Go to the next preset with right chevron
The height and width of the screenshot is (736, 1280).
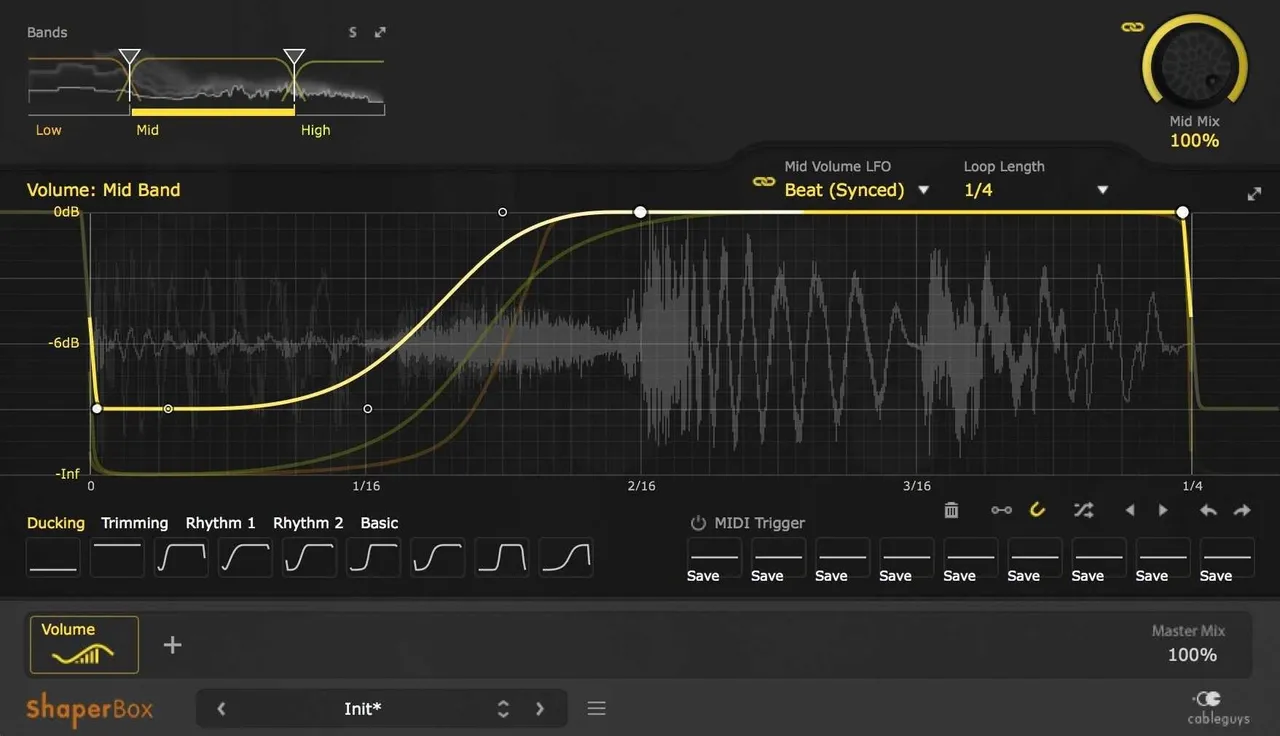[540, 709]
